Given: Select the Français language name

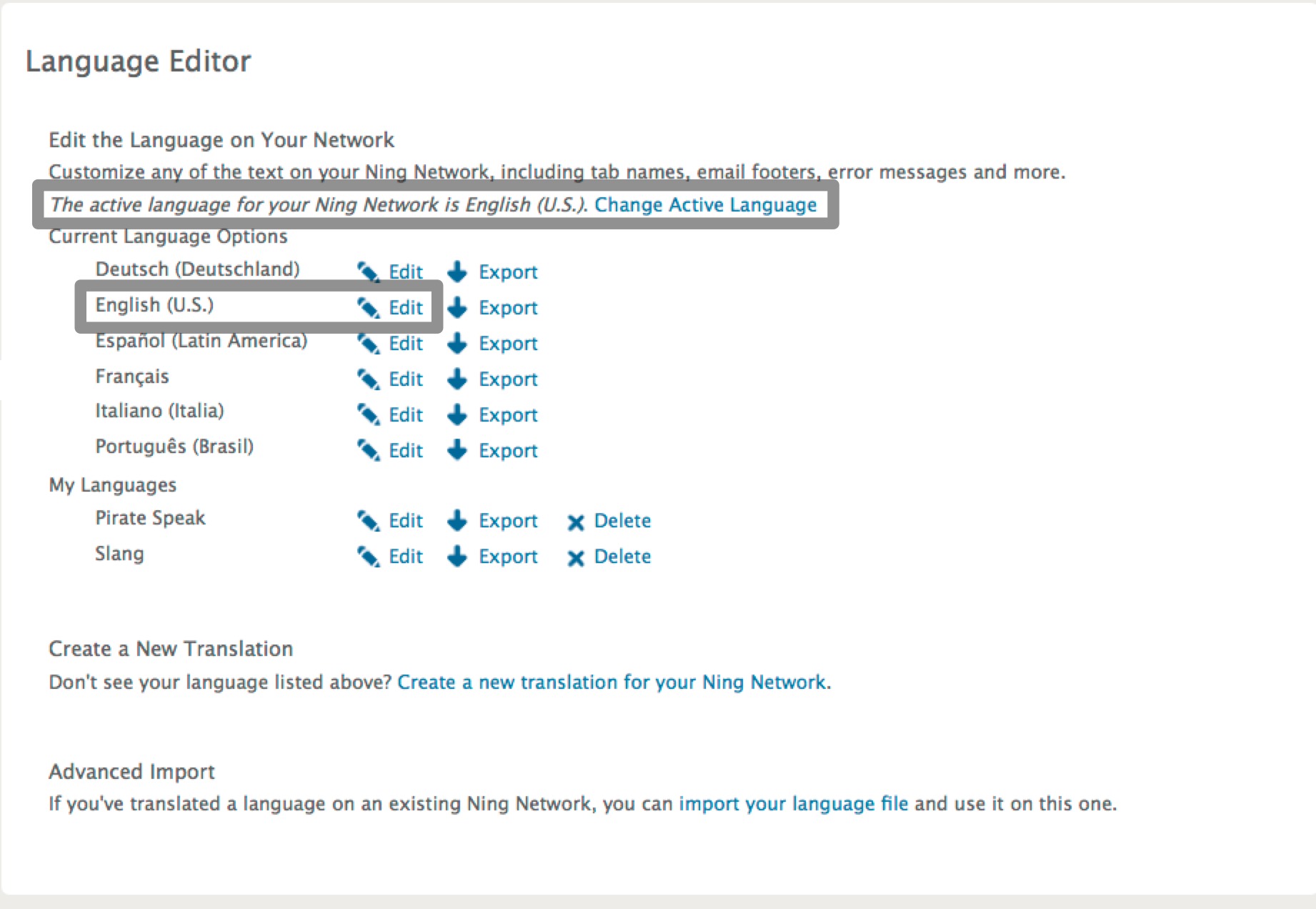Looking at the screenshot, I should point(132,377).
